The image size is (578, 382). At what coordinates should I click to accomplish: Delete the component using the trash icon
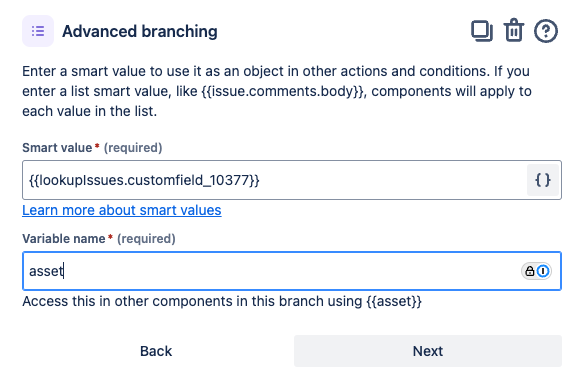coord(514,30)
